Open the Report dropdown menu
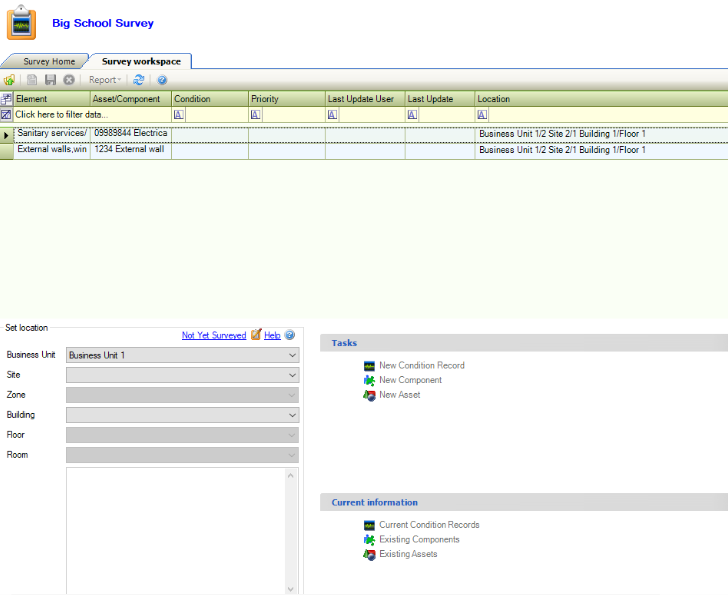This screenshot has width=728, height=595. click(104, 80)
